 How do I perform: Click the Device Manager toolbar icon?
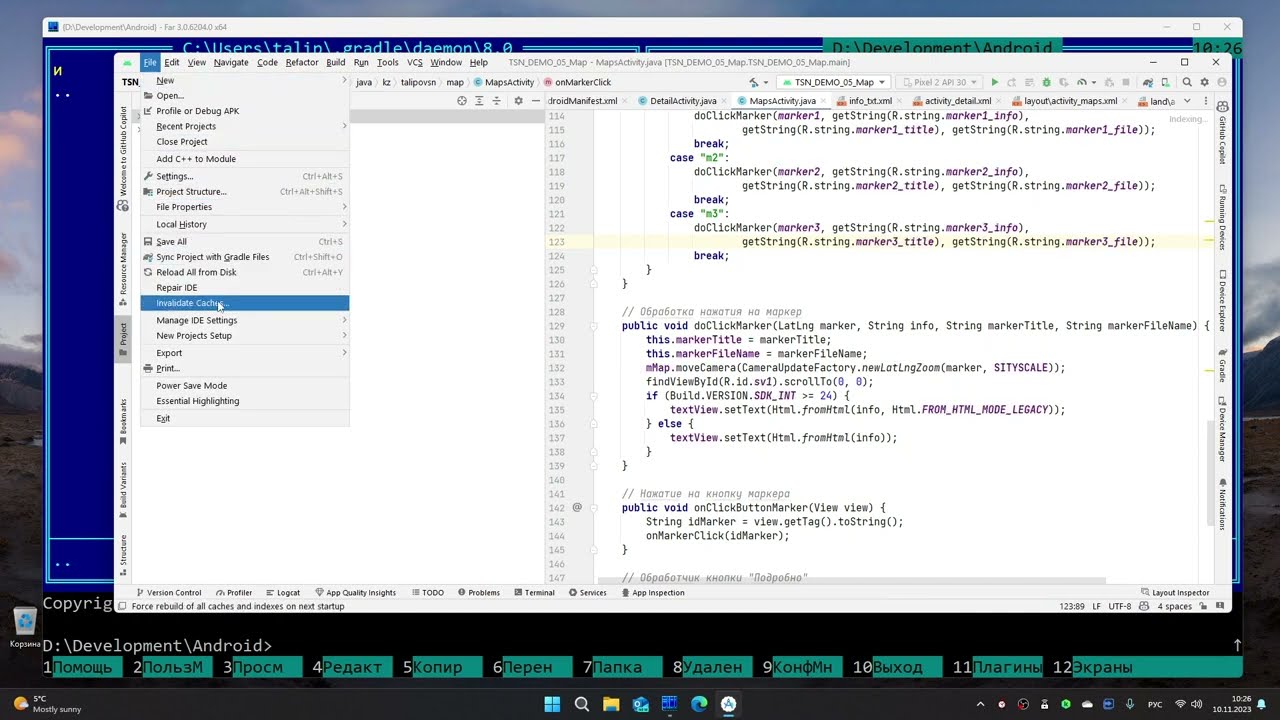coord(1166,82)
